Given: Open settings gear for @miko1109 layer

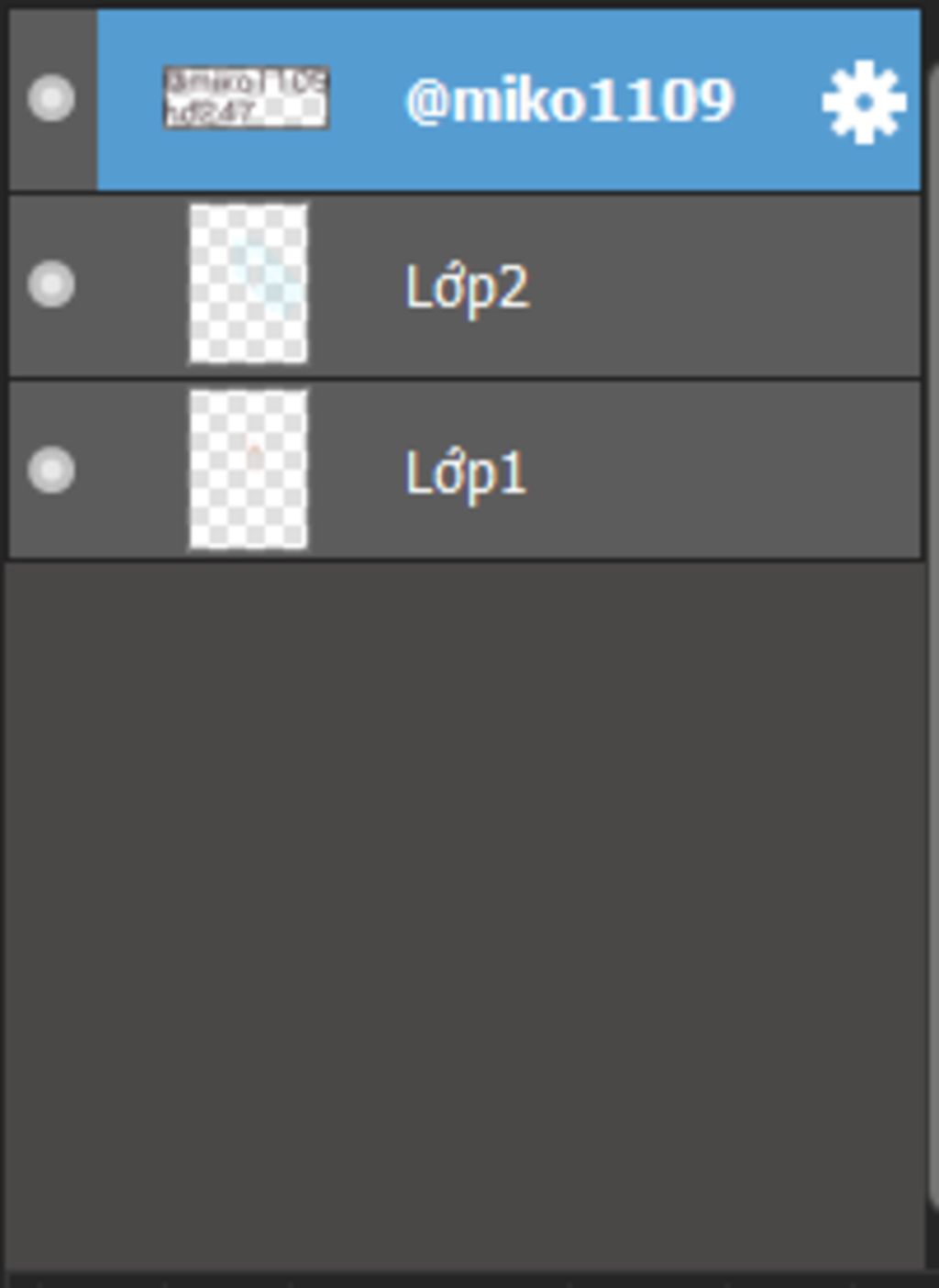Looking at the screenshot, I should click(864, 102).
